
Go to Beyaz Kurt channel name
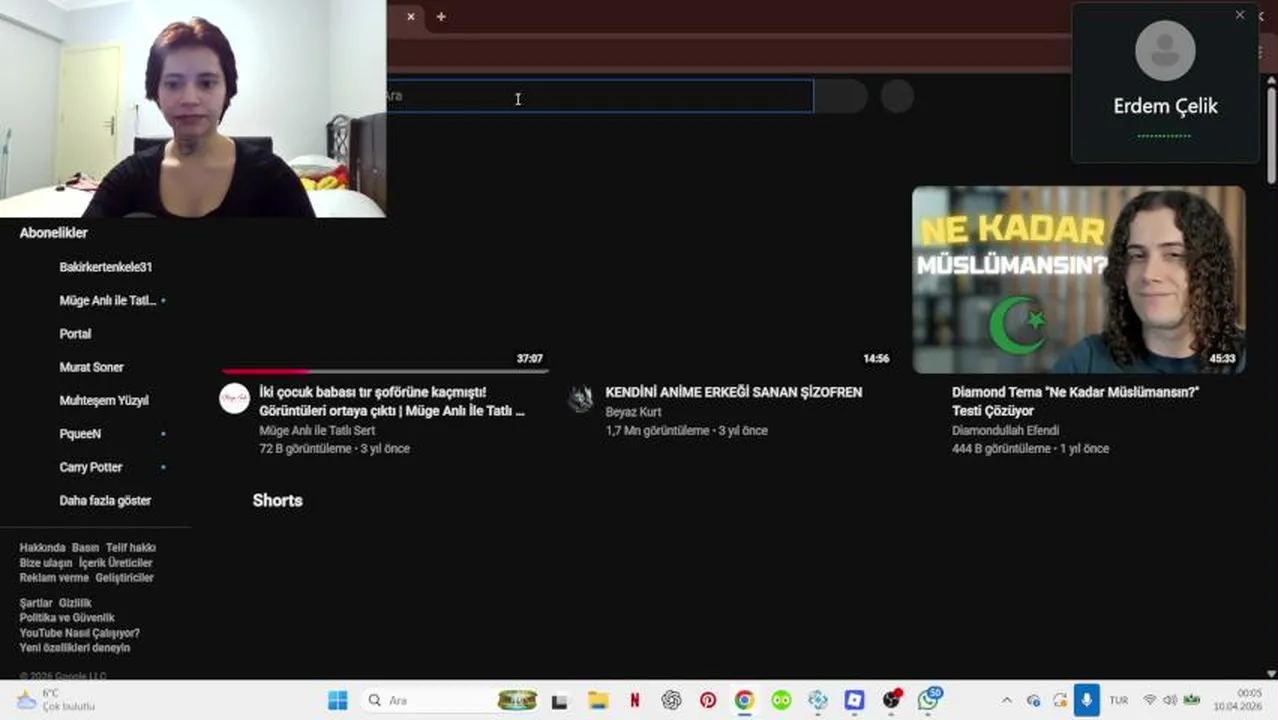(633, 411)
